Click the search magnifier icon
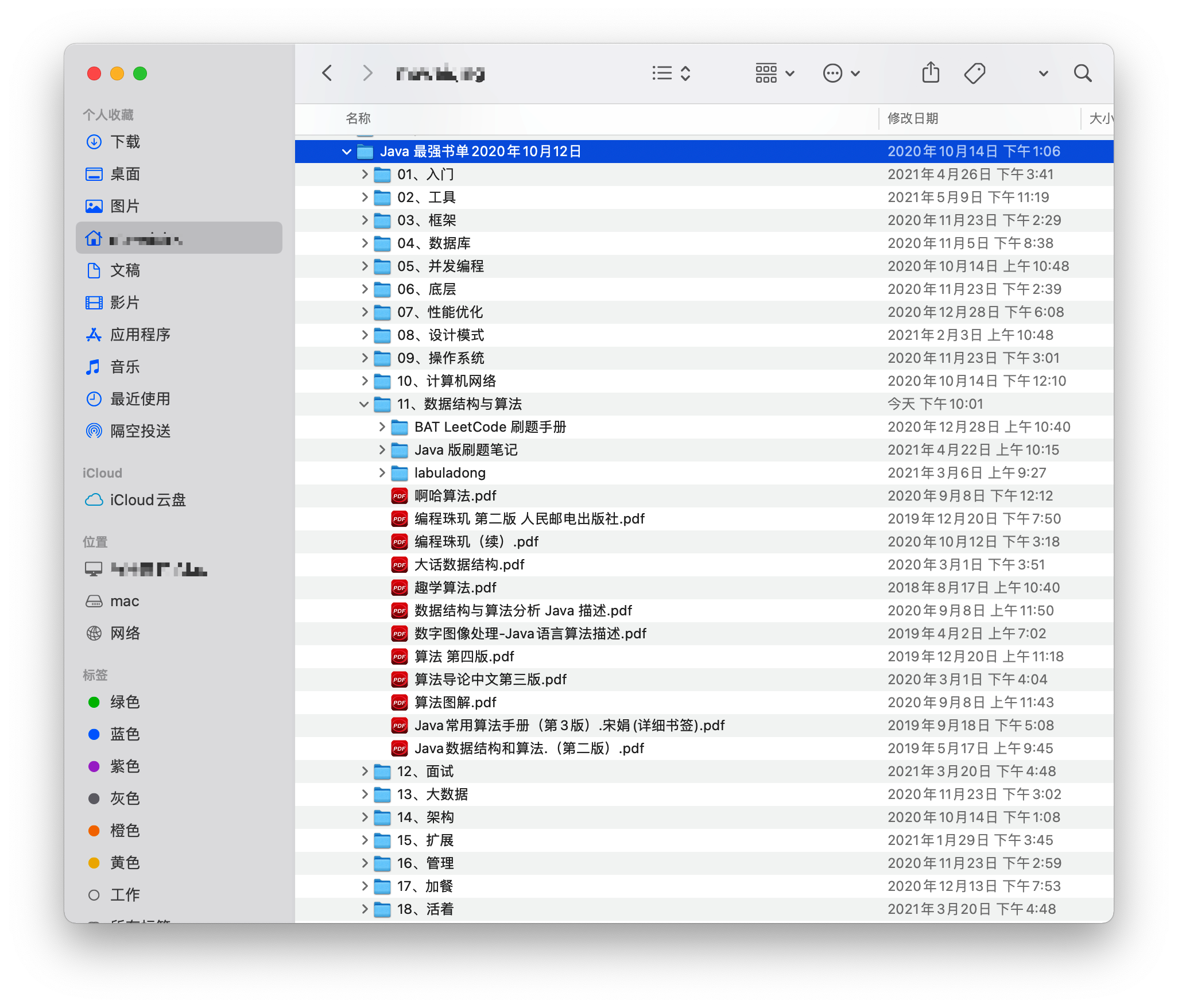1178x1008 pixels. (1082, 73)
